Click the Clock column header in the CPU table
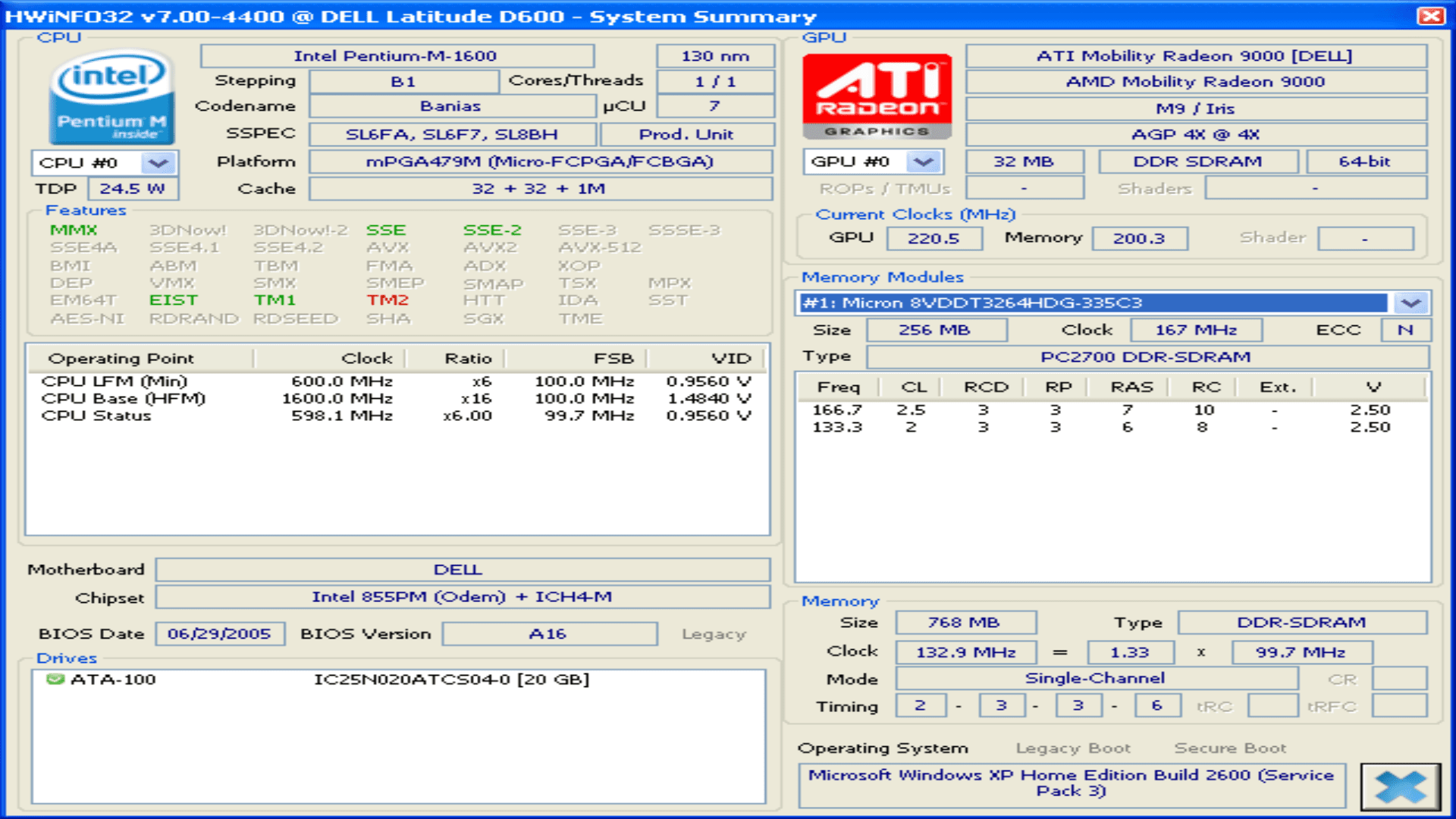 tap(330, 359)
